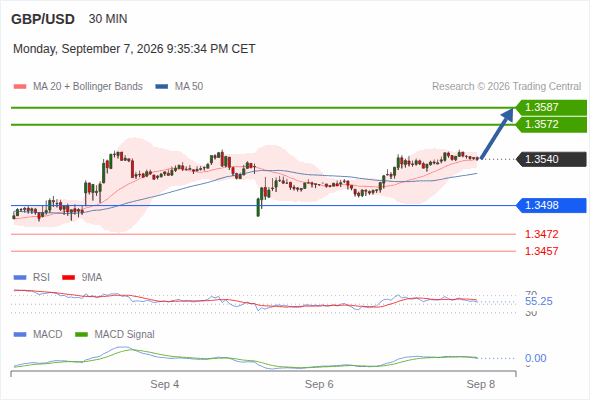This screenshot has width=590, height=400.
Task: Click the 9MA red legend icon
Action: click(x=68, y=278)
